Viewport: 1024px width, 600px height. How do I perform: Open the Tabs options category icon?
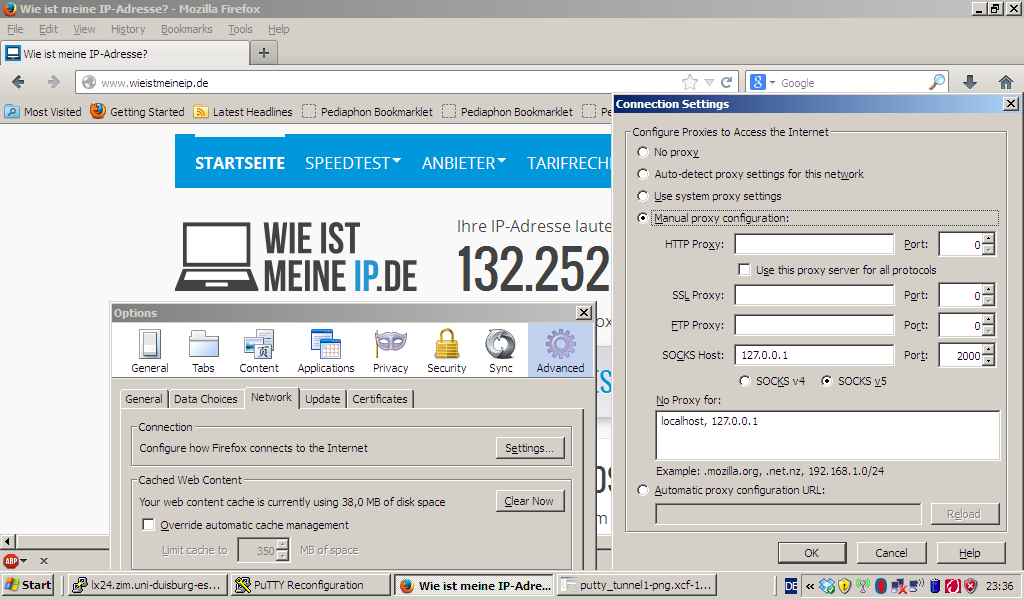pyautogui.click(x=203, y=351)
